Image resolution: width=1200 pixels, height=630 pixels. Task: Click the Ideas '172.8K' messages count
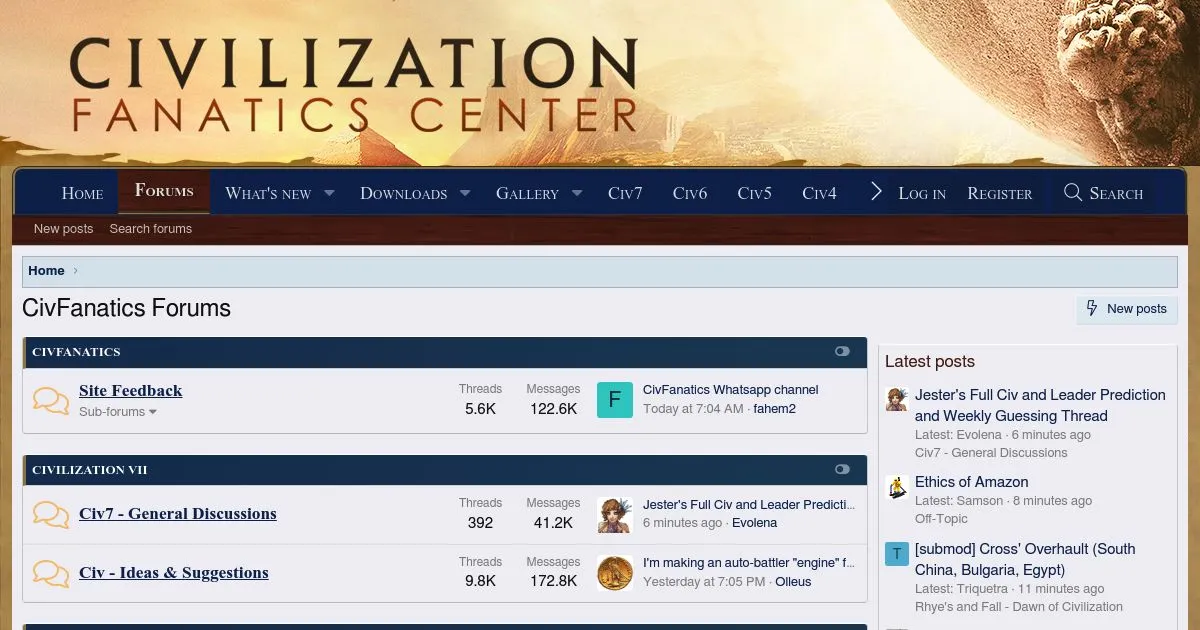point(553,582)
